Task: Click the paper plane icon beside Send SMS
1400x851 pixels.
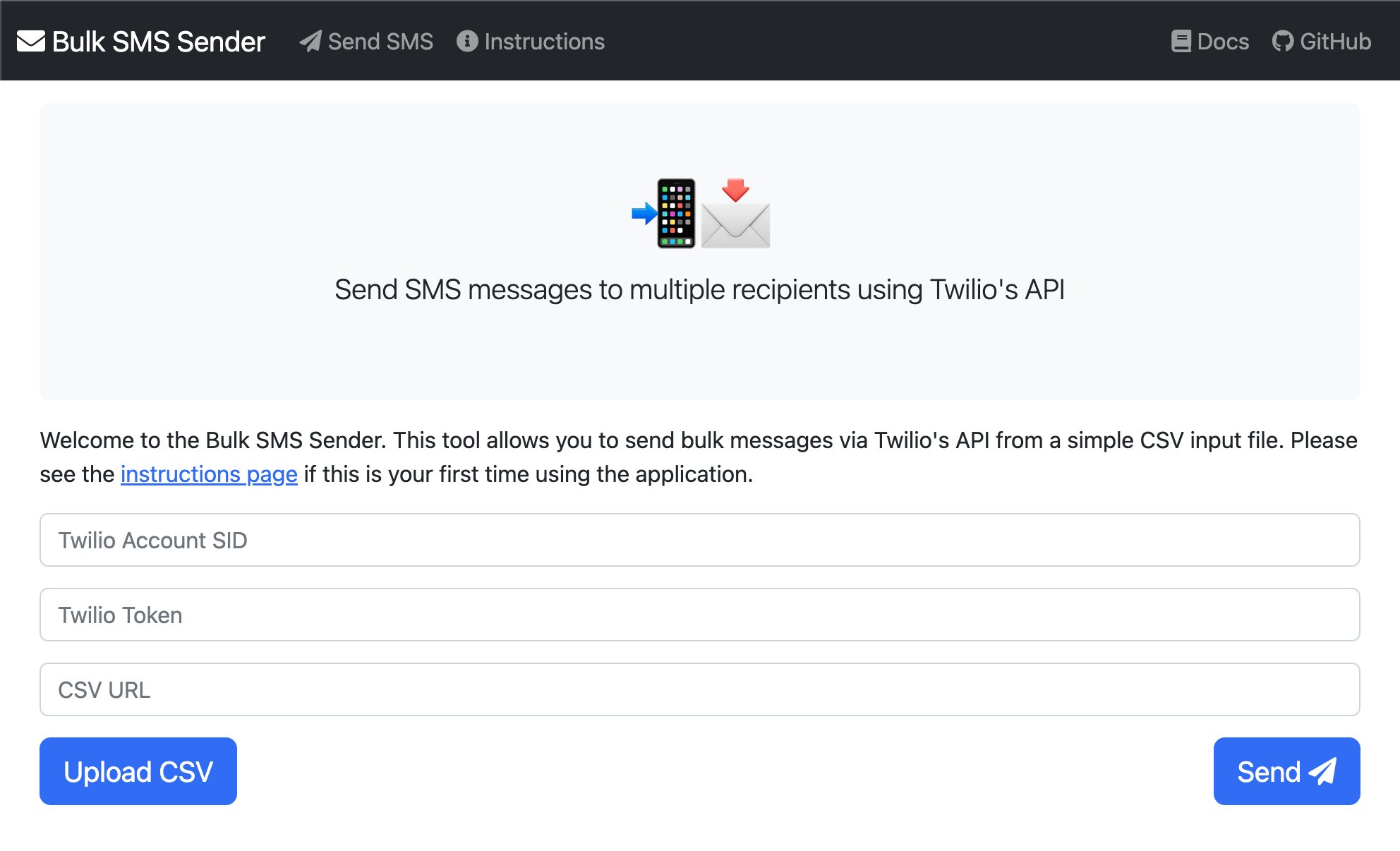Action: (x=310, y=42)
